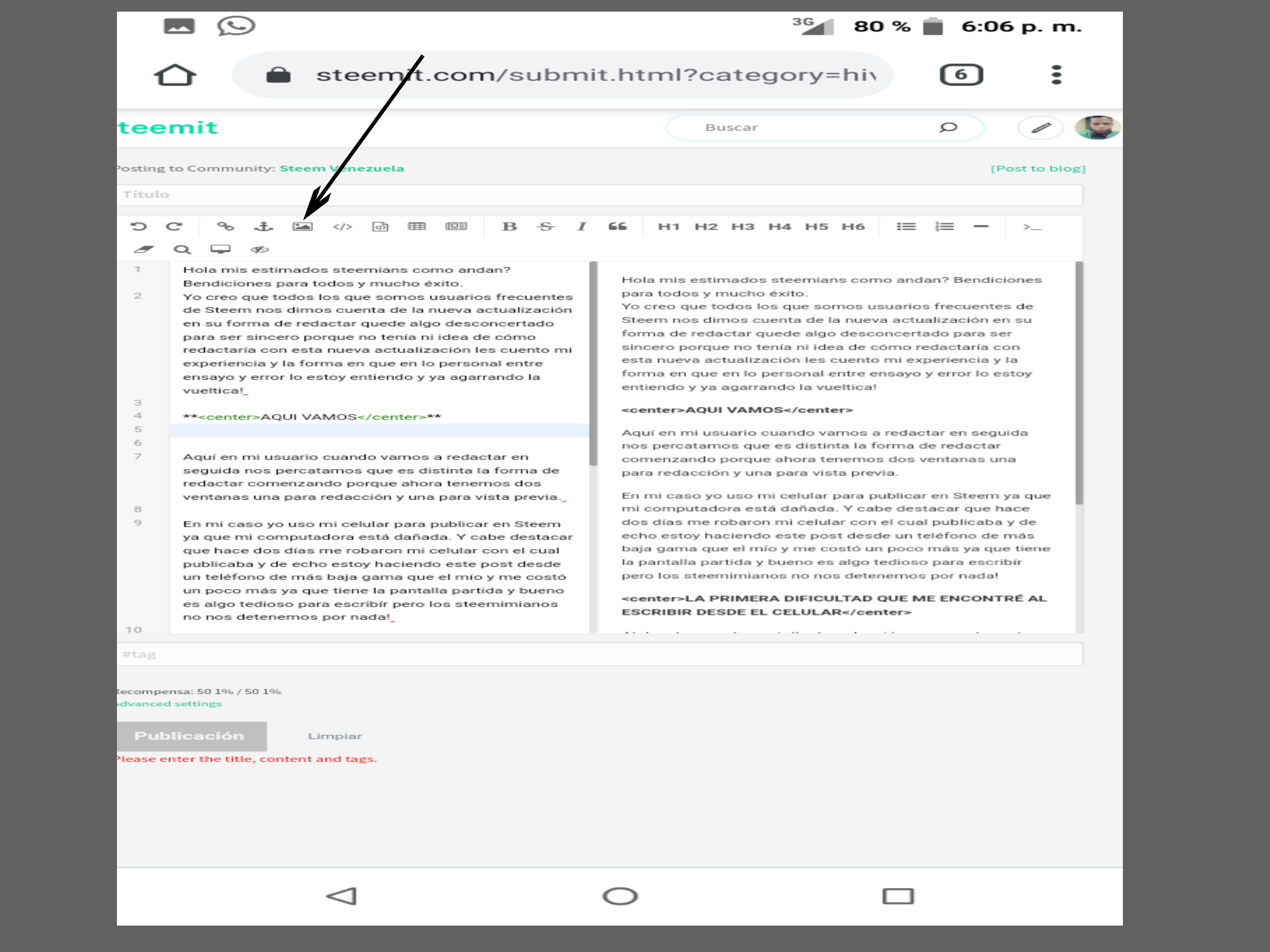1270x952 pixels.
Task: Tap the Android recent apps square
Action: pos(898,896)
